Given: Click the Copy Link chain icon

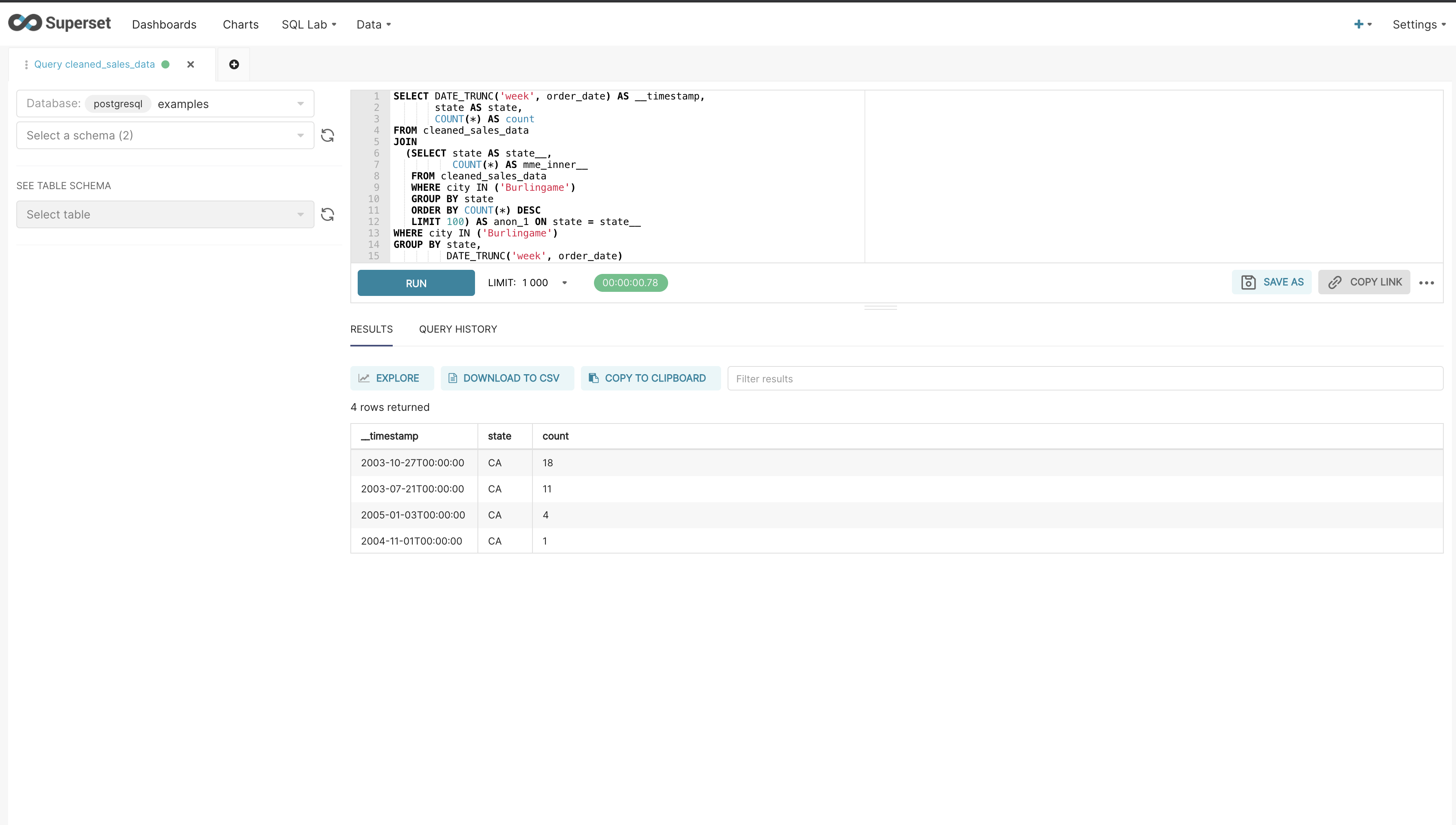Looking at the screenshot, I should [1335, 282].
